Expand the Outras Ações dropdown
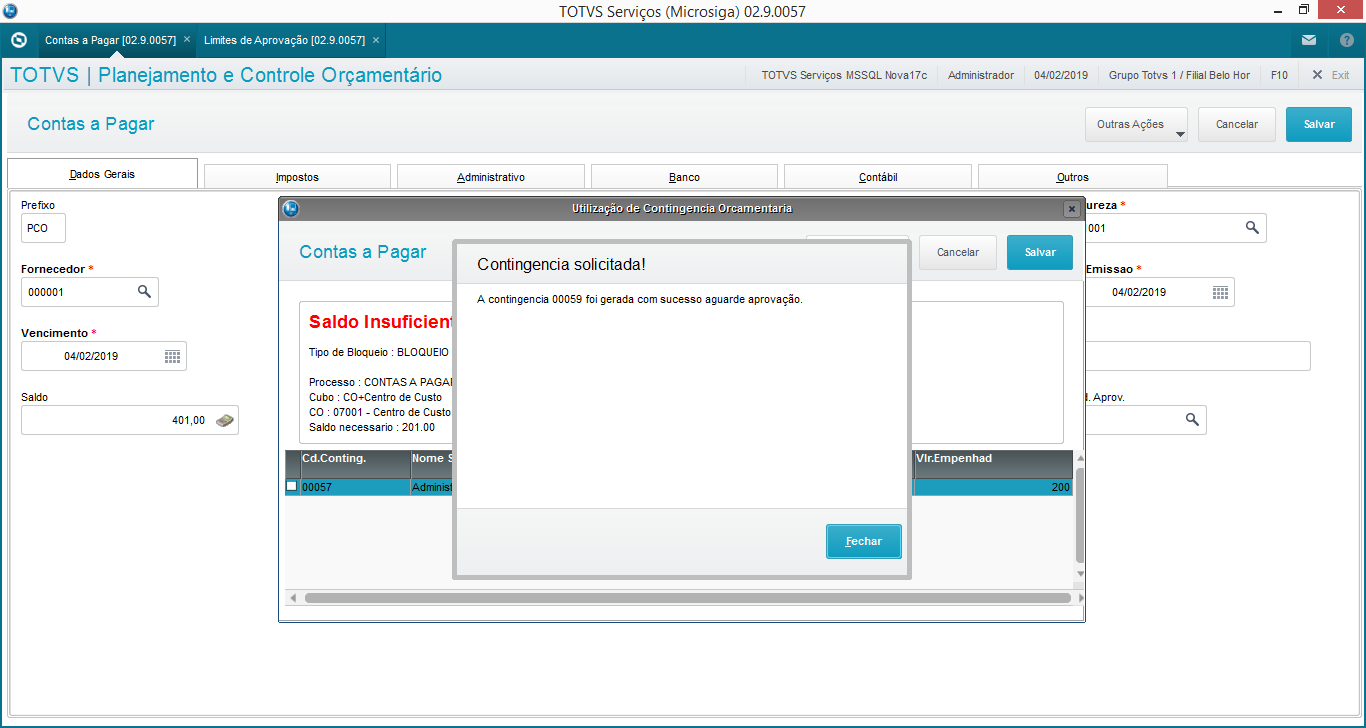The width and height of the screenshot is (1366, 728). coord(1136,125)
